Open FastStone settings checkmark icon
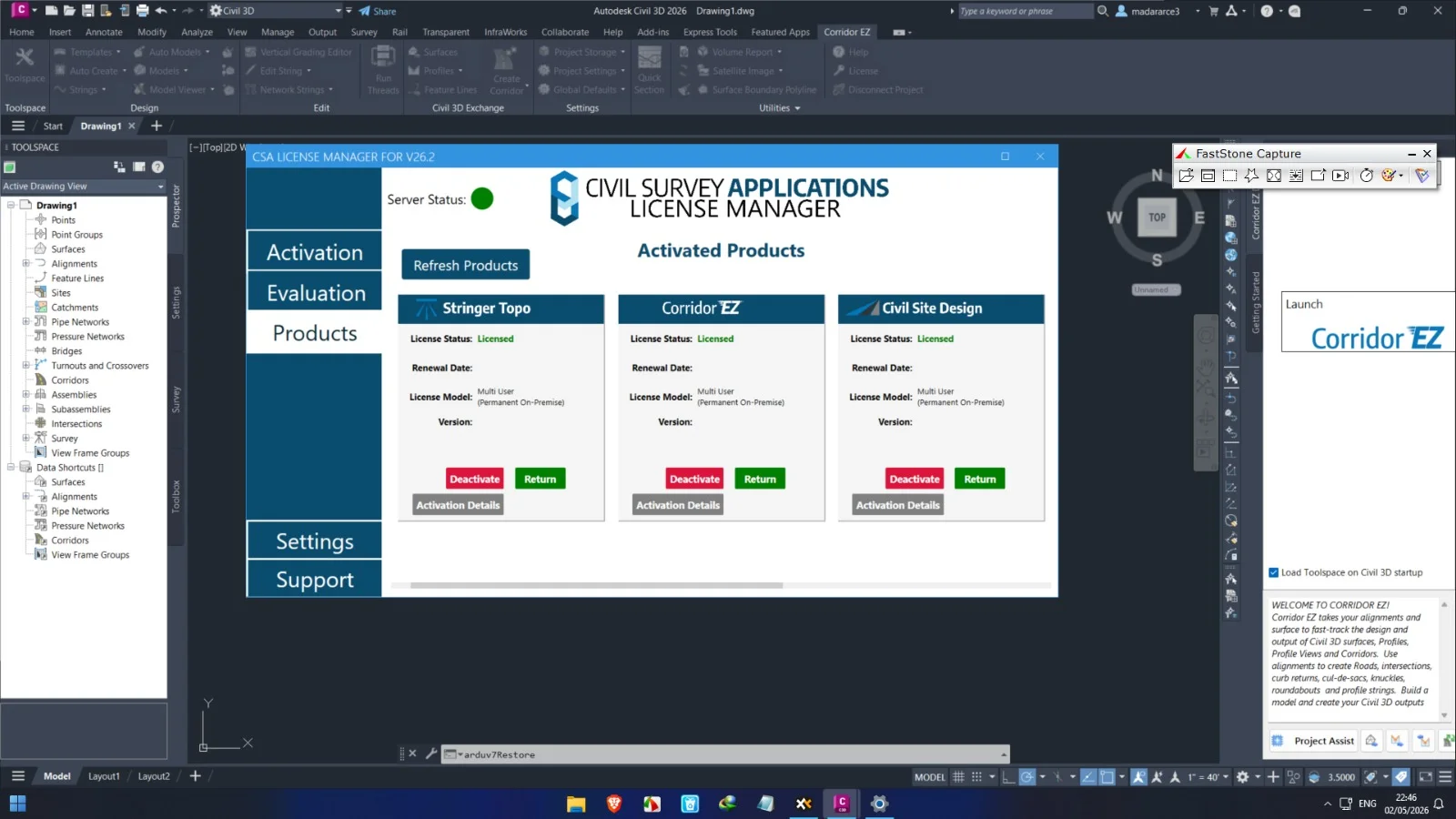The height and width of the screenshot is (819, 1456). click(1422, 176)
